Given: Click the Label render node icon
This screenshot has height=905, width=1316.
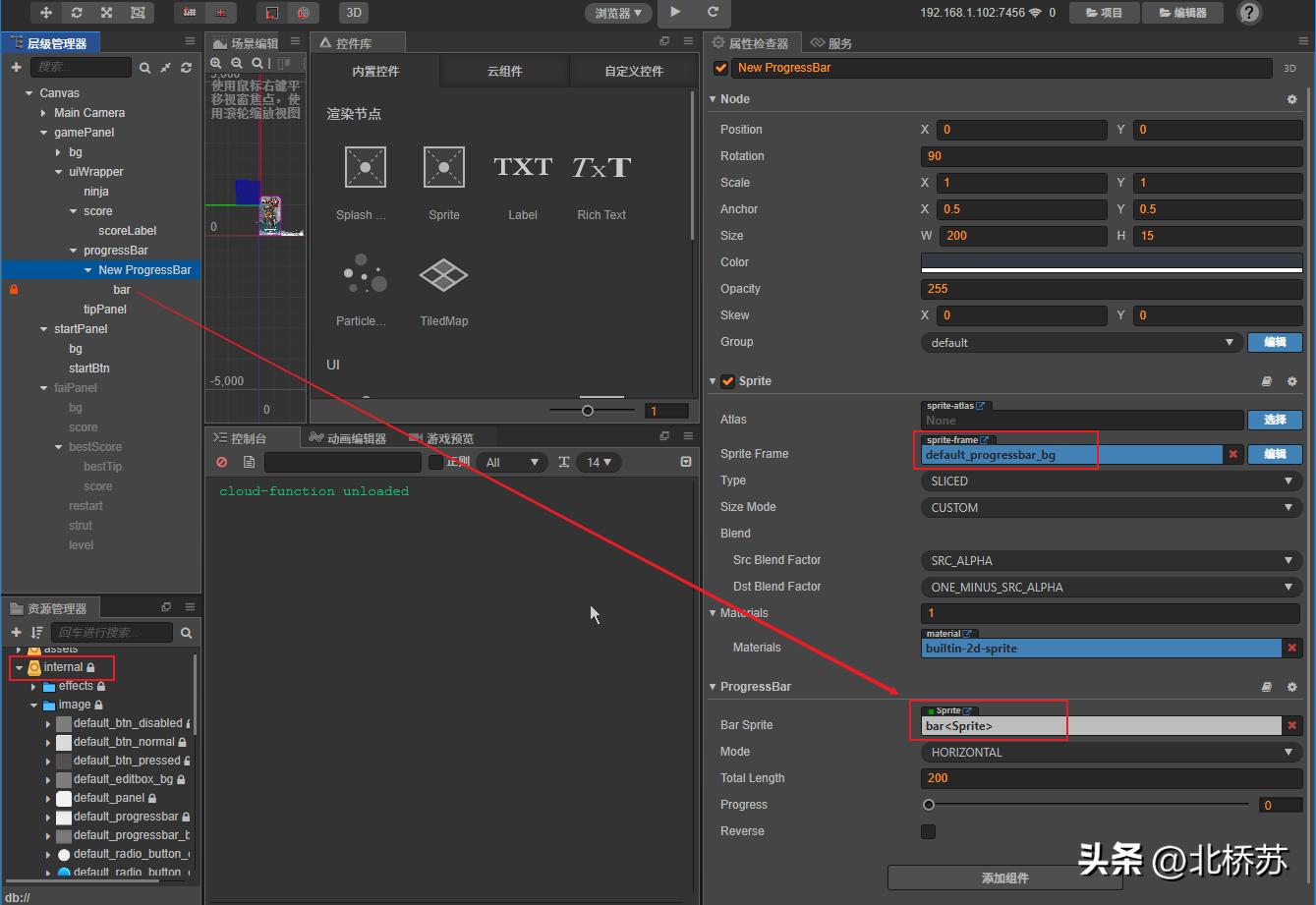Looking at the screenshot, I should click(523, 167).
